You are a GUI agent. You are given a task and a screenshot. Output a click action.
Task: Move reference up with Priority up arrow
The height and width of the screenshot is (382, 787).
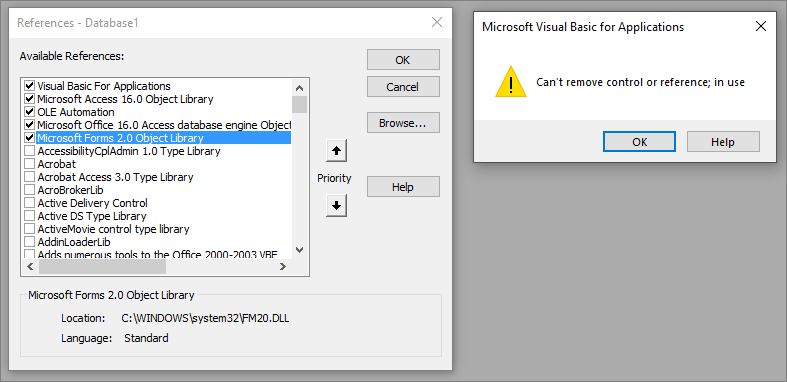(x=336, y=151)
